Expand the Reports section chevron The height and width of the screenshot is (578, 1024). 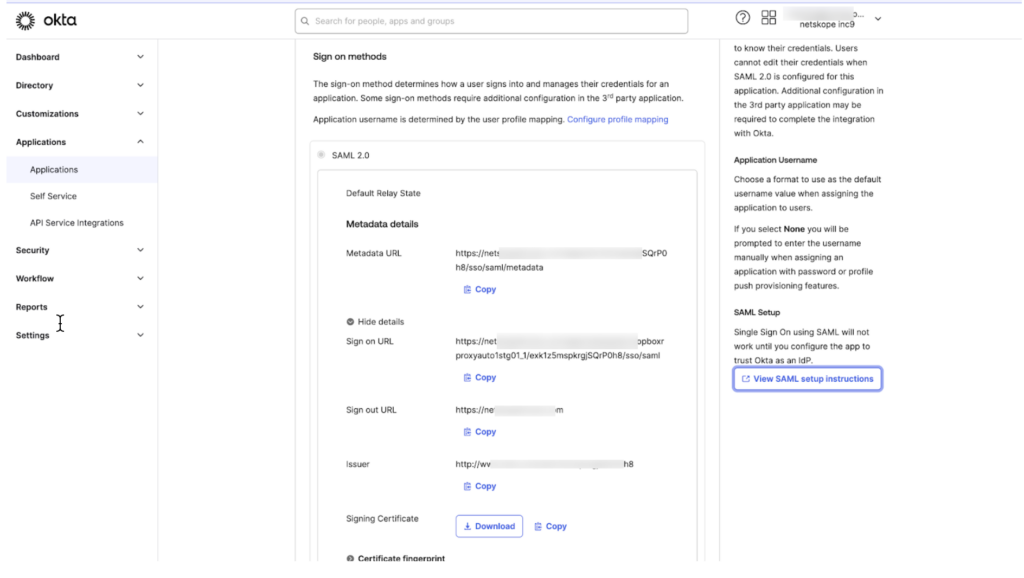(140, 307)
